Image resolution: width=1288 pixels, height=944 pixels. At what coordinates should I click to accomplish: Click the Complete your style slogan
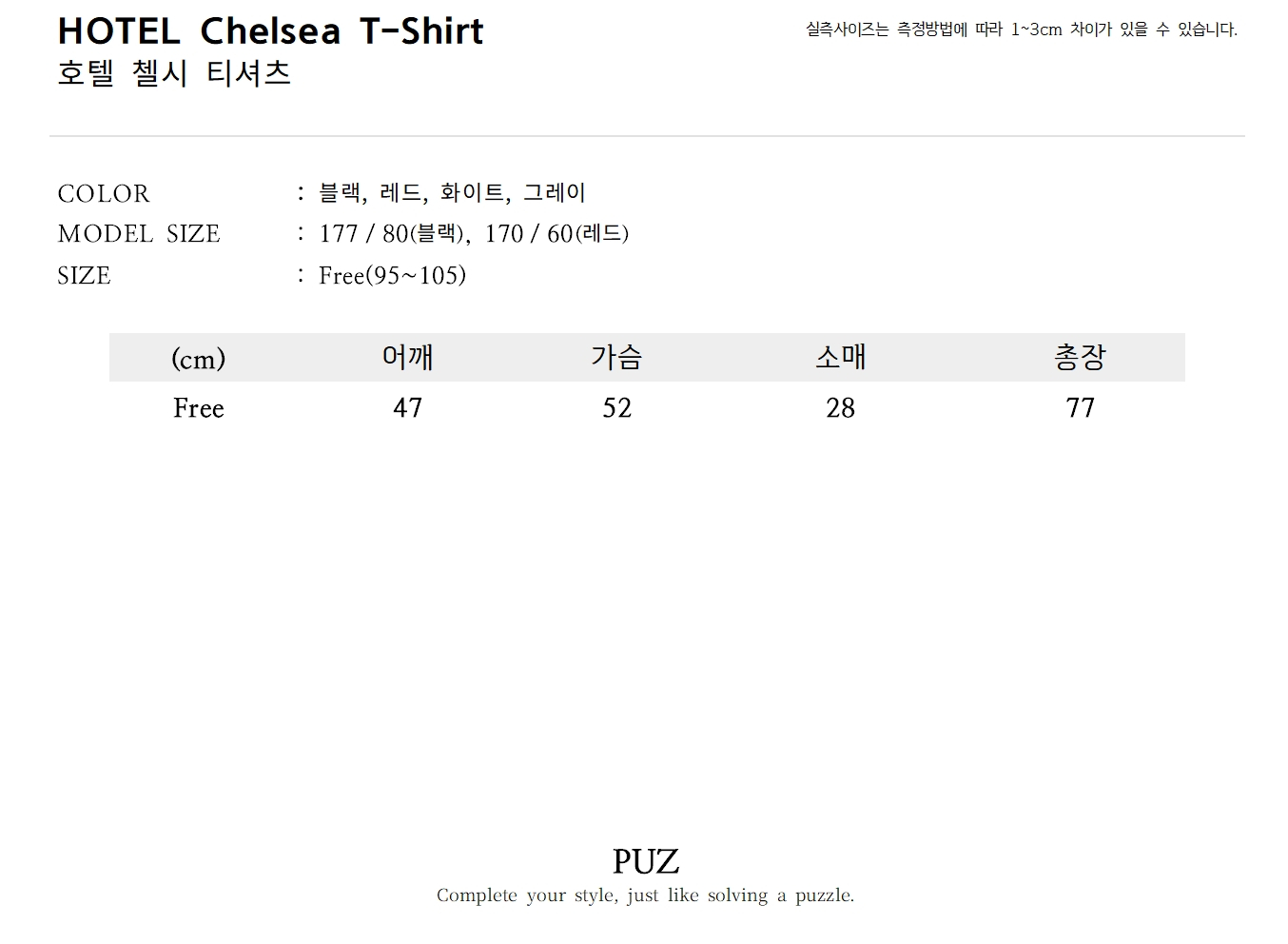click(x=645, y=895)
